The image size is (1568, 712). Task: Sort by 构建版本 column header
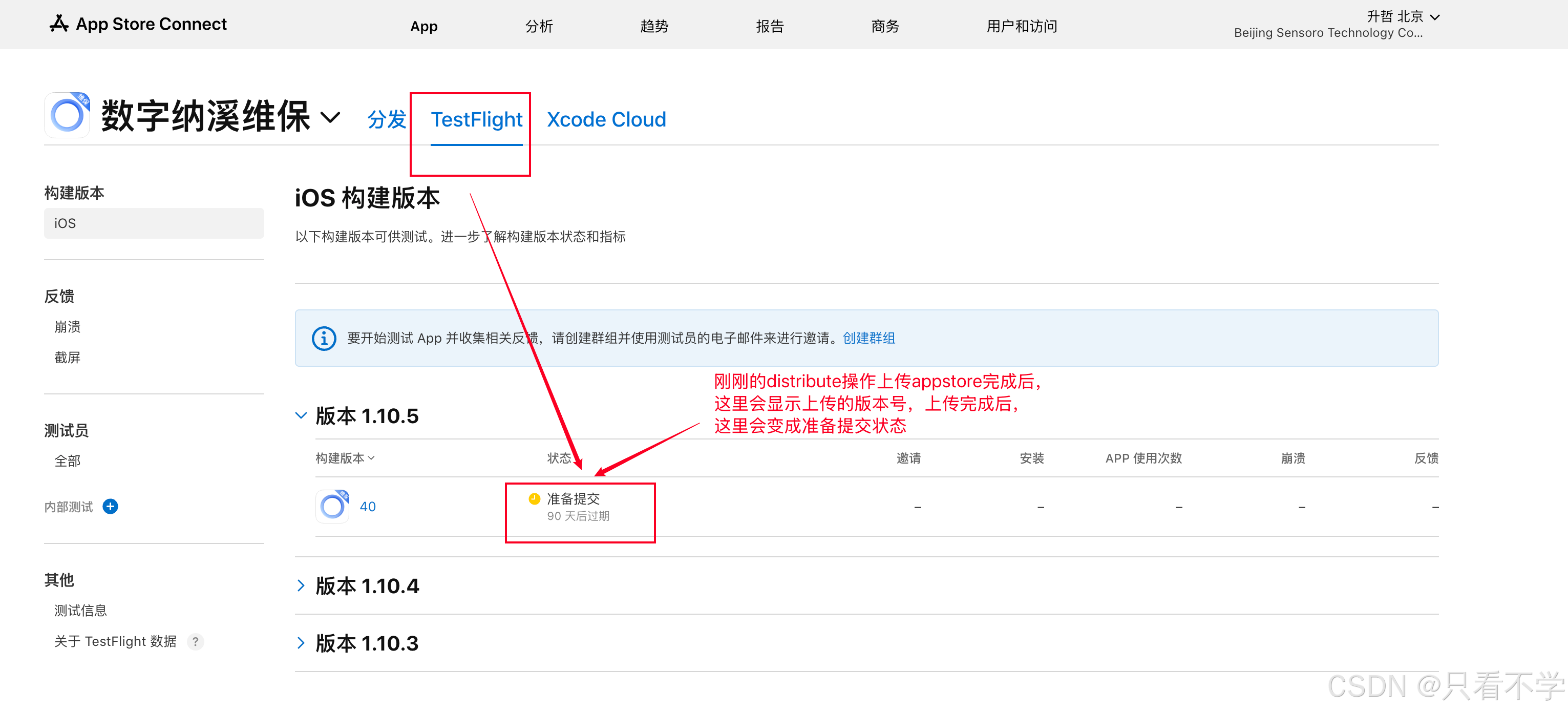pyautogui.click(x=345, y=458)
